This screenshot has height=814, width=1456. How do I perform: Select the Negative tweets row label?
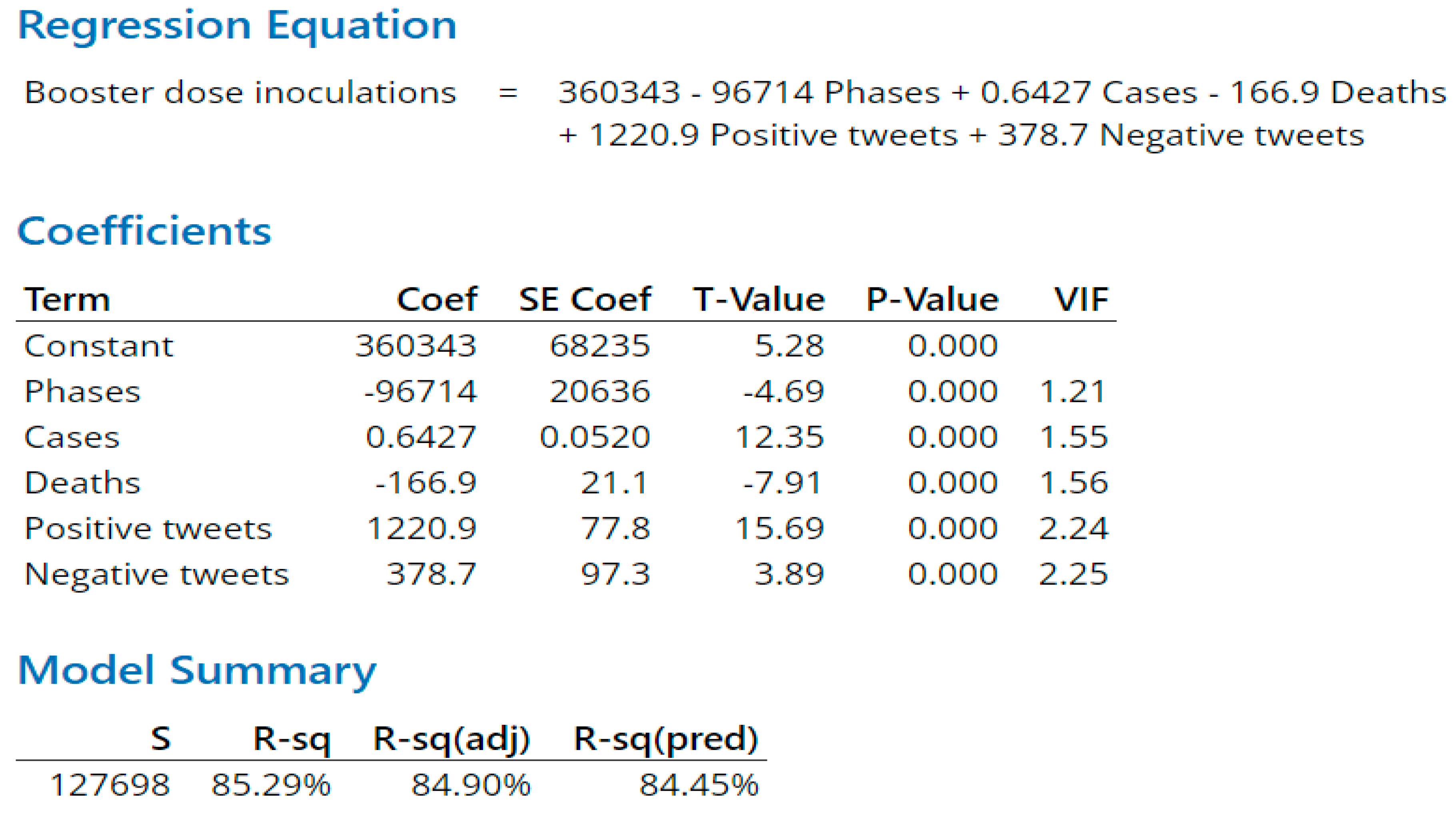coord(157,575)
